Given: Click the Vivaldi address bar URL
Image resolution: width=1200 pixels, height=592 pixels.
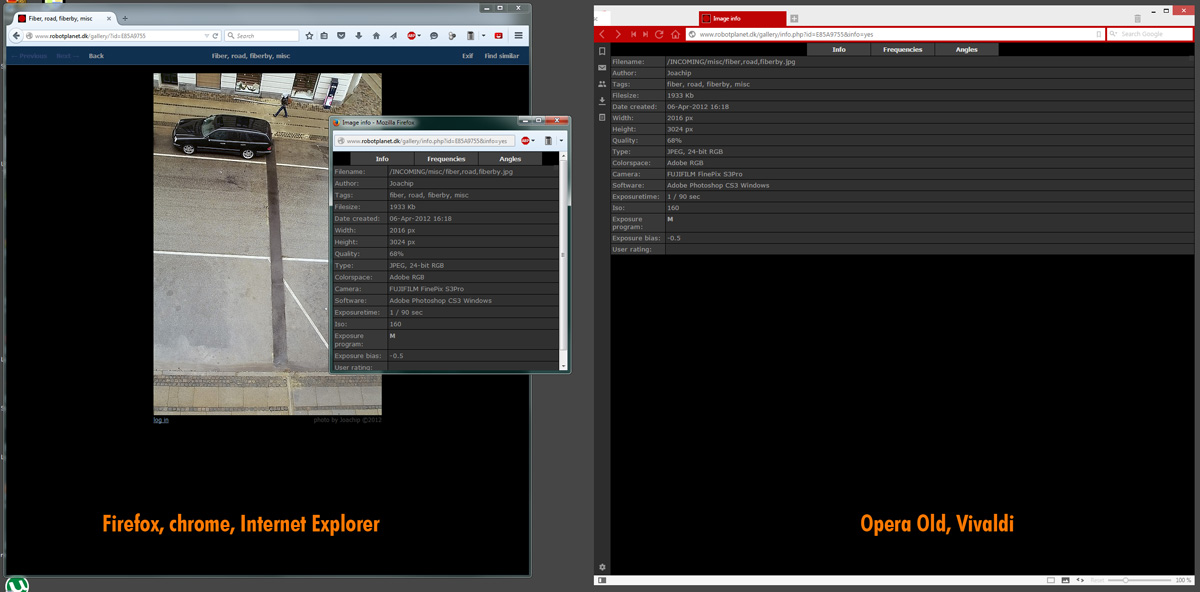Looking at the screenshot, I should 894,34.
